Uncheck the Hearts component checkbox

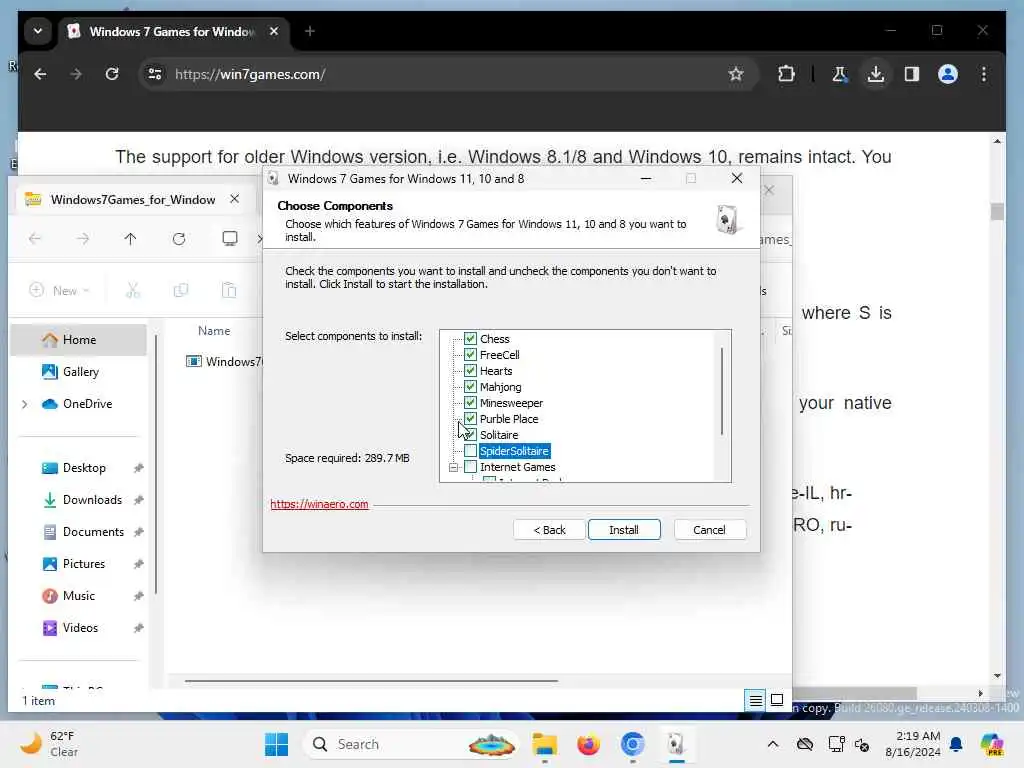[470, 370]
